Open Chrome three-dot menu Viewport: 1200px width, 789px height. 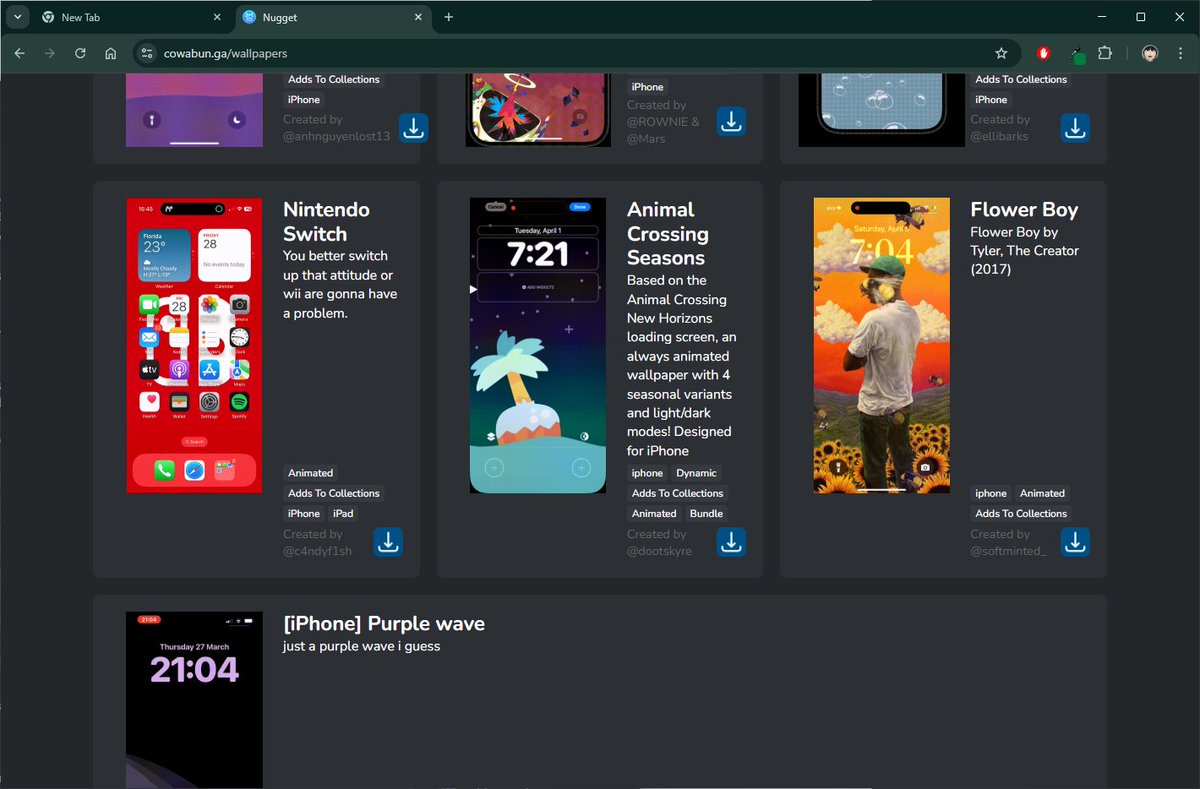(x=1181, y=53)
